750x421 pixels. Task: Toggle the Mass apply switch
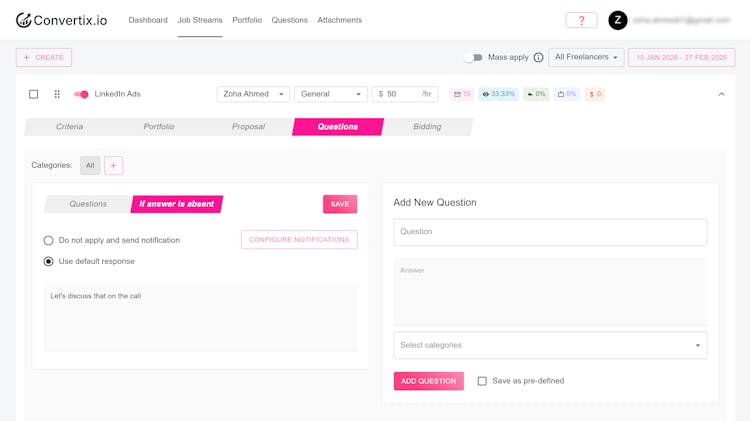point(473,58)
